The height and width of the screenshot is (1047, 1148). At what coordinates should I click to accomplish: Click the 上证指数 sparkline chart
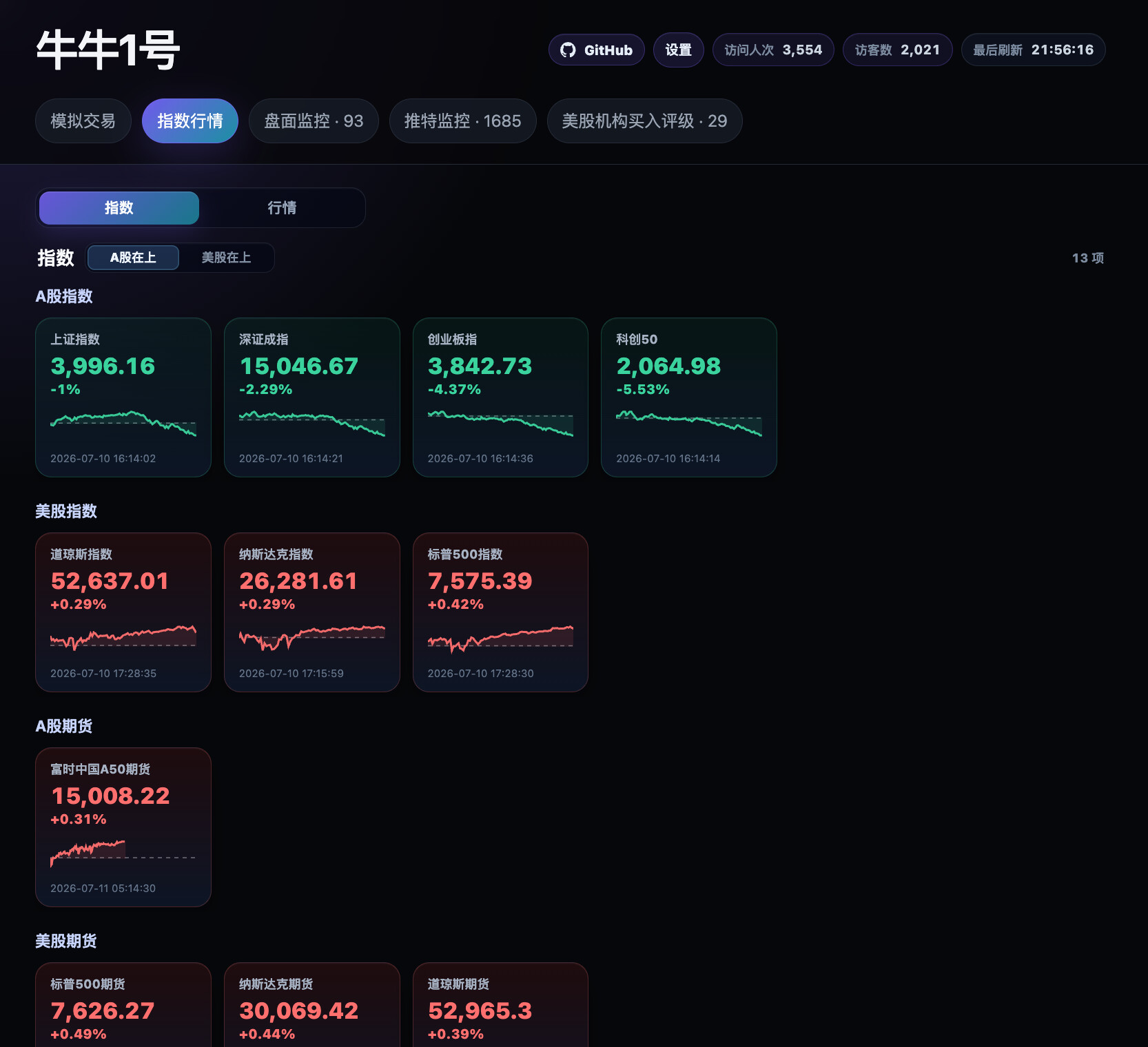click(123, 424)
